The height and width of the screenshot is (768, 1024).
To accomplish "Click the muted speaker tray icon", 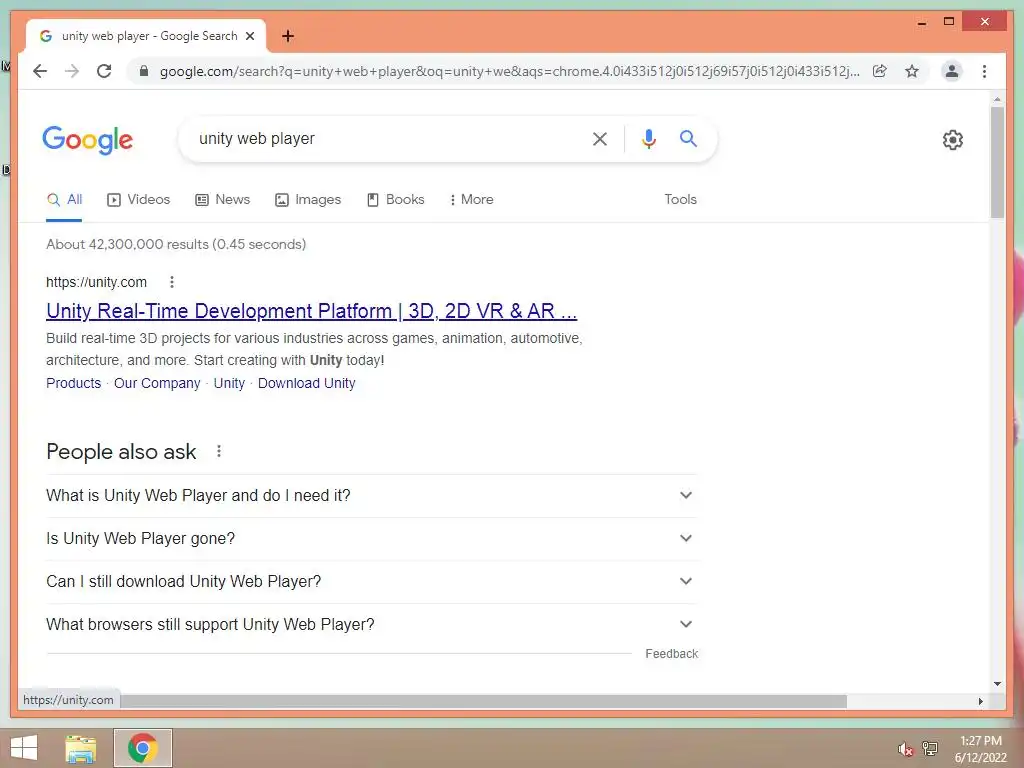I will coord(905,749).
